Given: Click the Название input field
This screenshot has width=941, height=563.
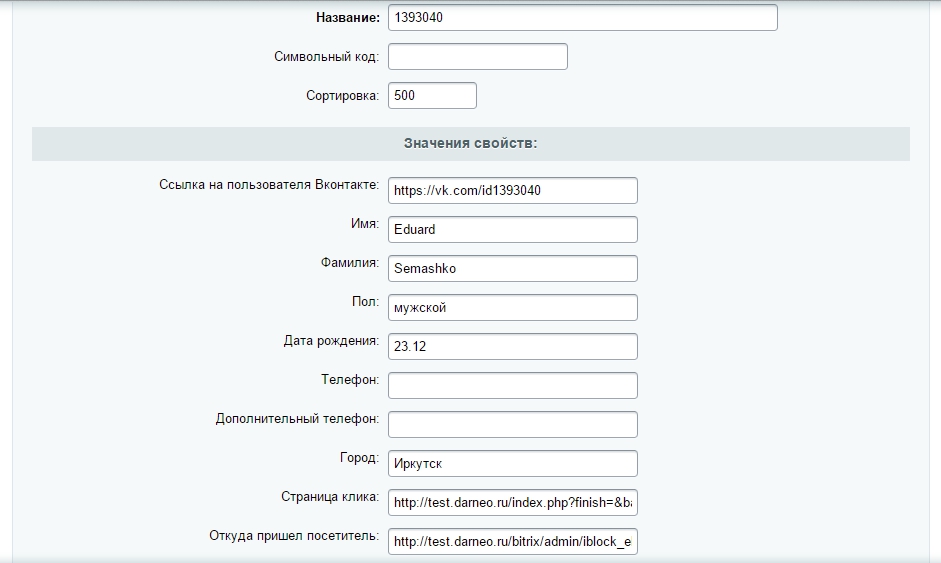Looking at the screenshot, I should tap(582, 18).
